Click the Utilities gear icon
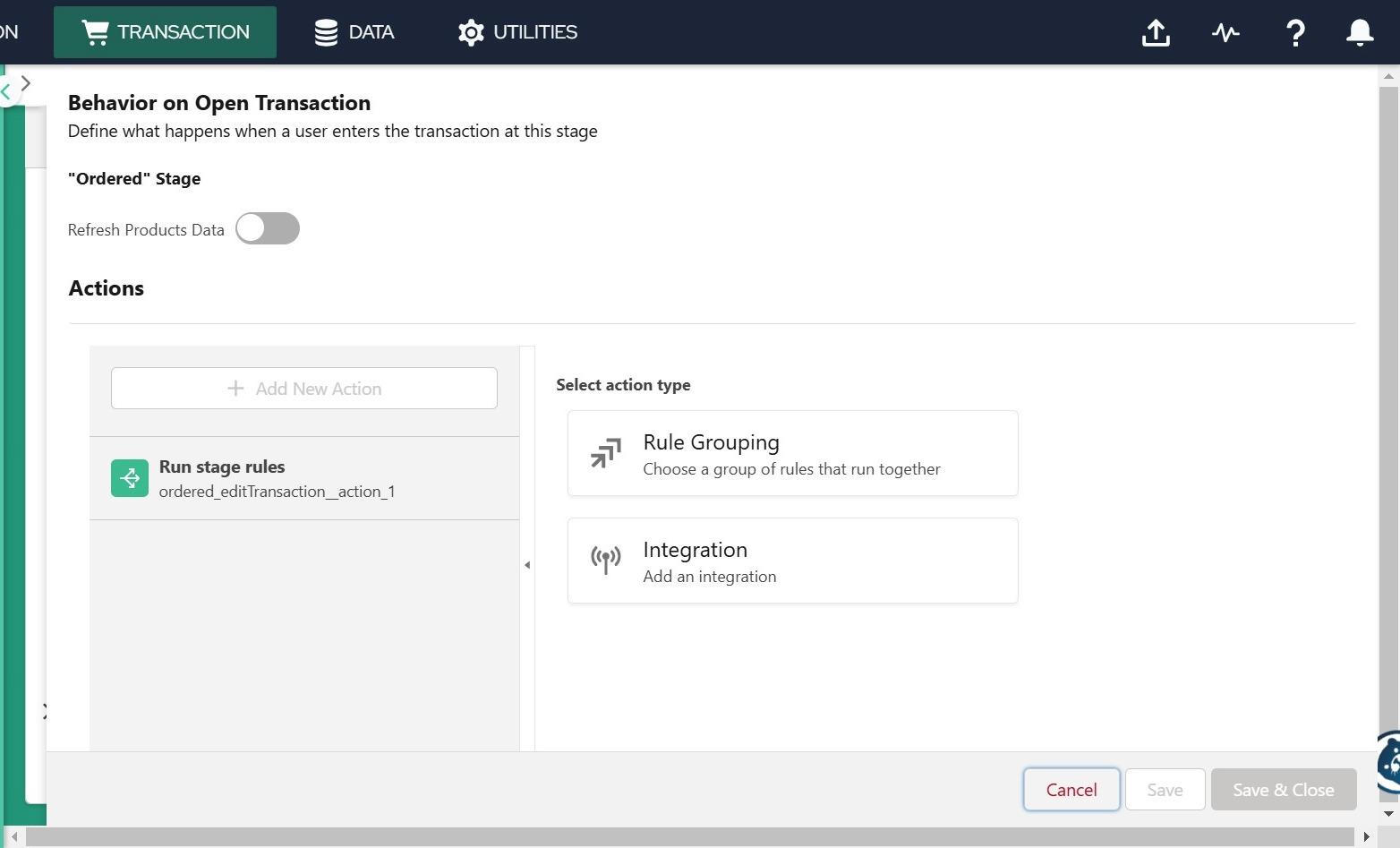The image size is (1400, 848). click(x=471, y=32)
